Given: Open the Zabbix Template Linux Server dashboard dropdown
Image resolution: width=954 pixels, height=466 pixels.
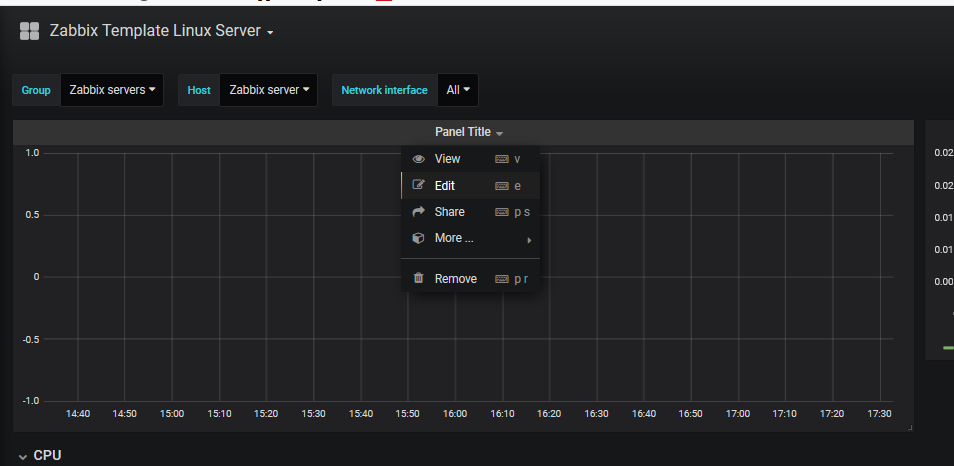Looking at the screenshot, I should [161, 31].
